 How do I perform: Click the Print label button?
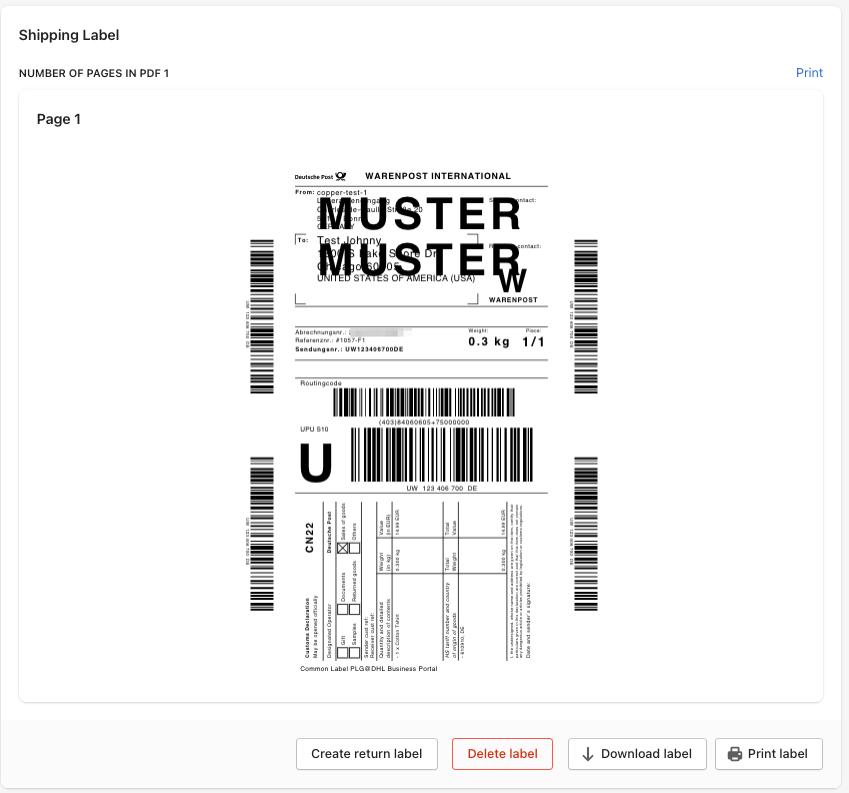tap(769, 754)
